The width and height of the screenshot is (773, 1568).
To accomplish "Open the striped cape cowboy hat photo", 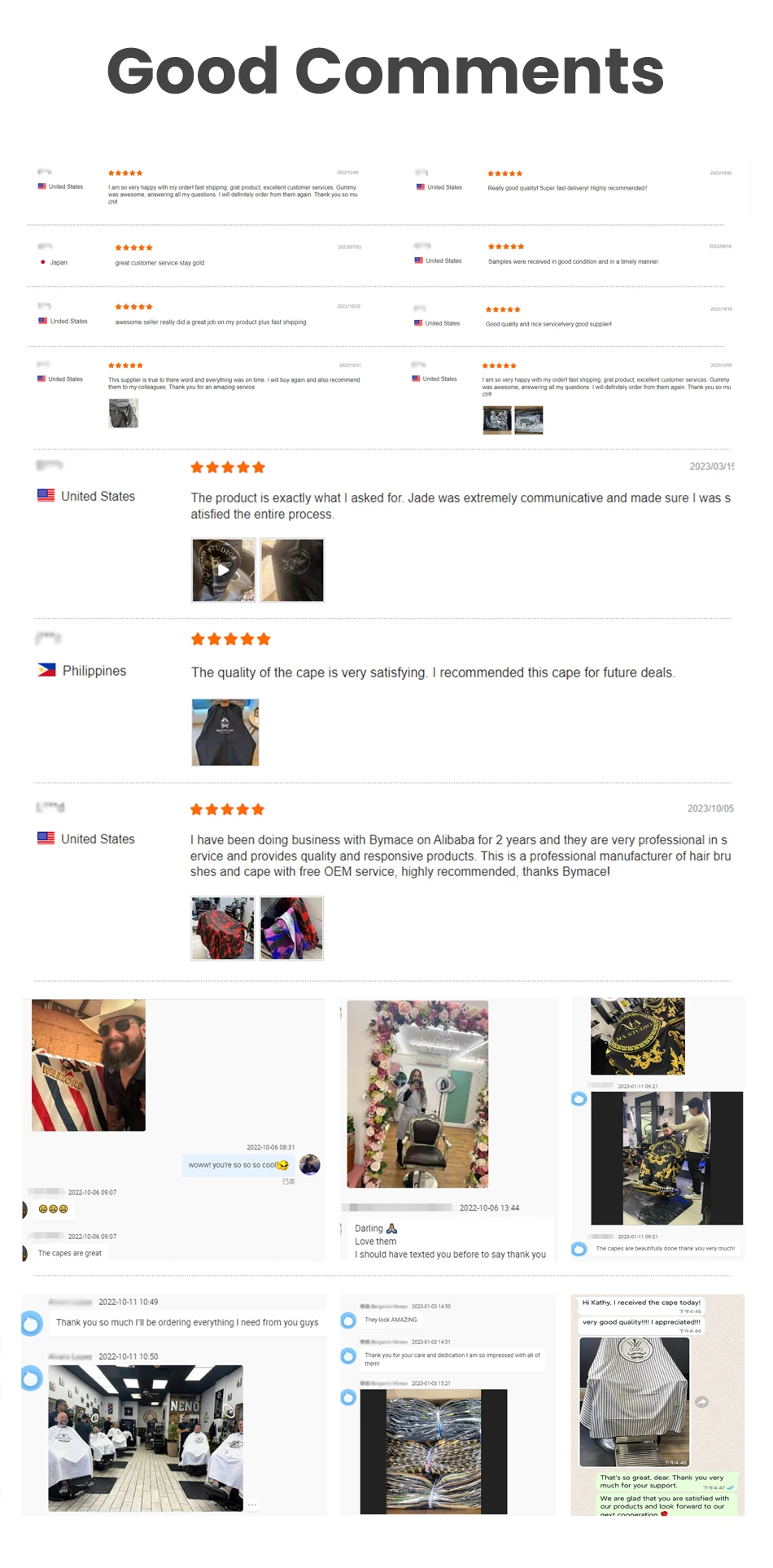I will point(89,1065).
